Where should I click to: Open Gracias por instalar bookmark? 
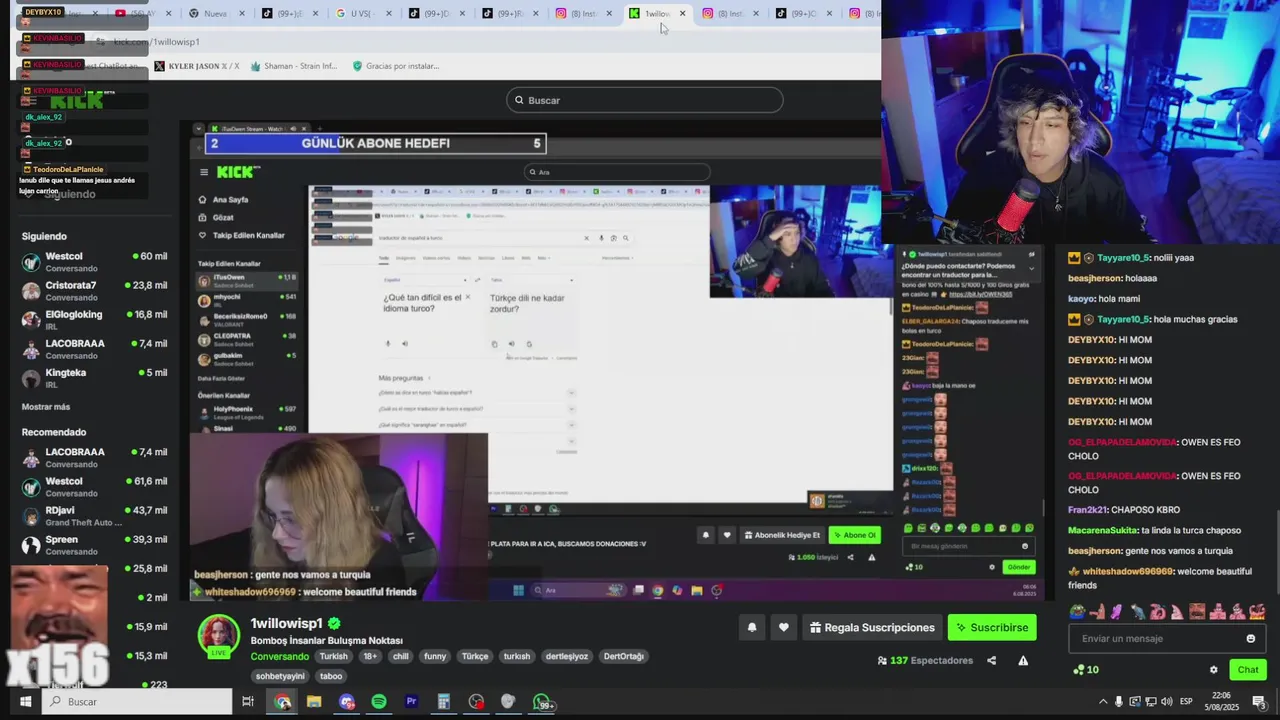(395, 66)
